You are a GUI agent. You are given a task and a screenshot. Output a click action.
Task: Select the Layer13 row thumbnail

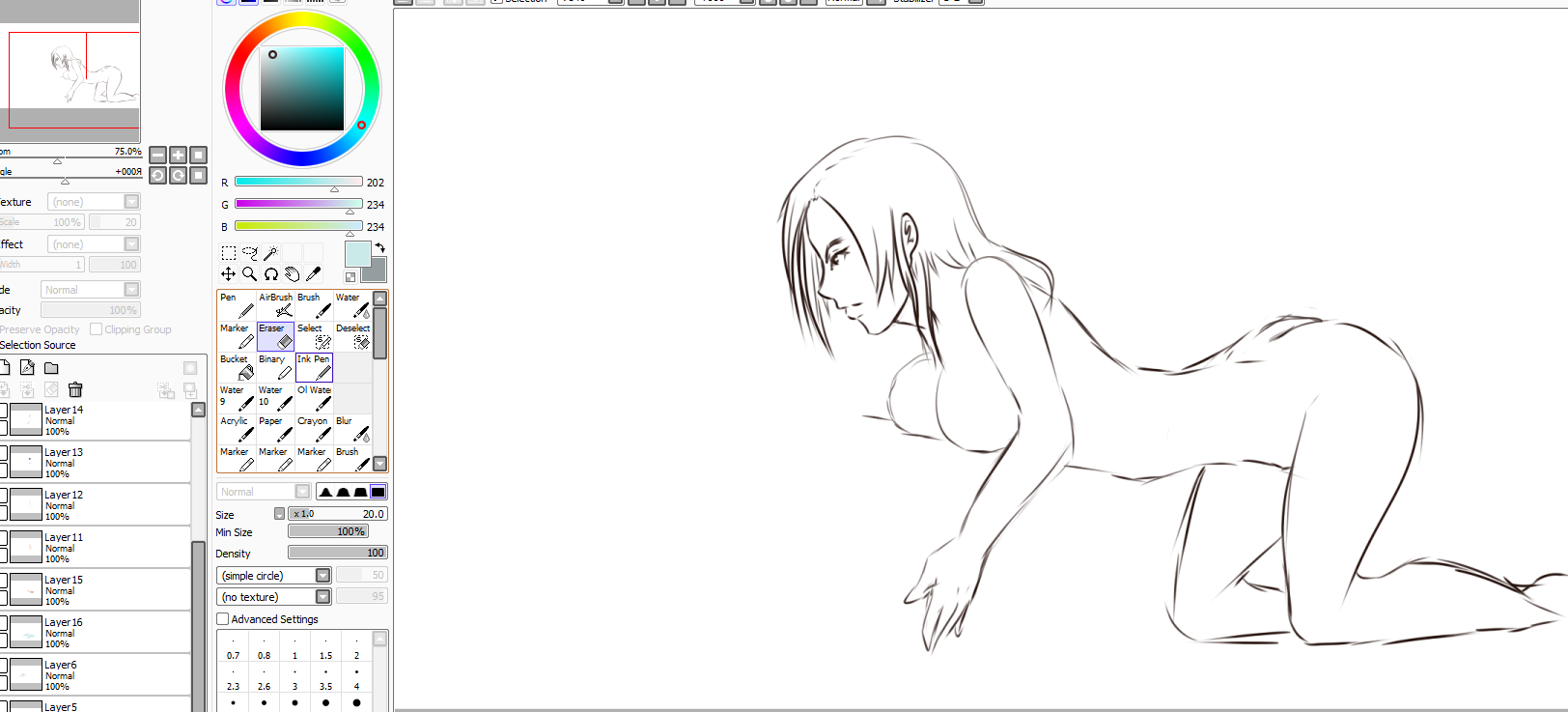pos(26,462)
